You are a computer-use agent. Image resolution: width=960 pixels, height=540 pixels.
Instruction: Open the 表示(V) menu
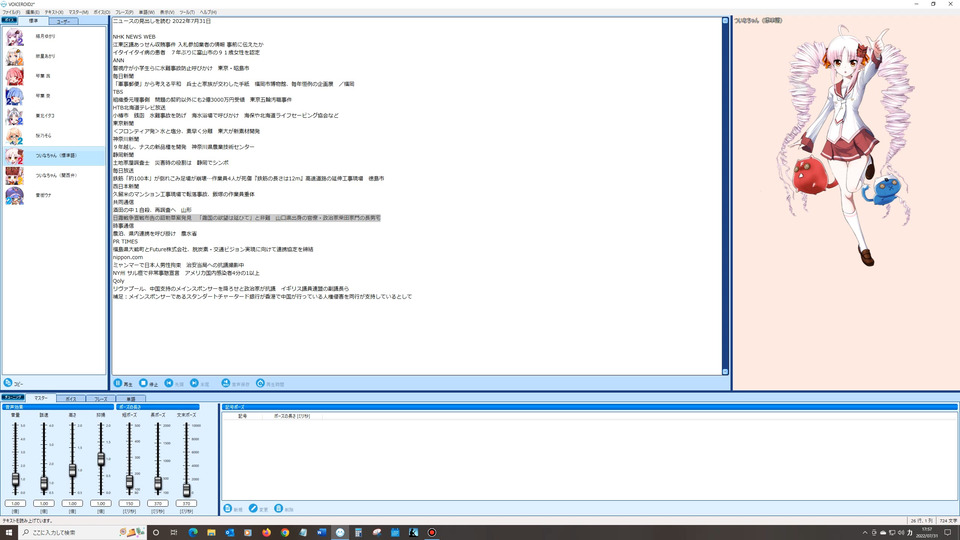pos(167,12)
